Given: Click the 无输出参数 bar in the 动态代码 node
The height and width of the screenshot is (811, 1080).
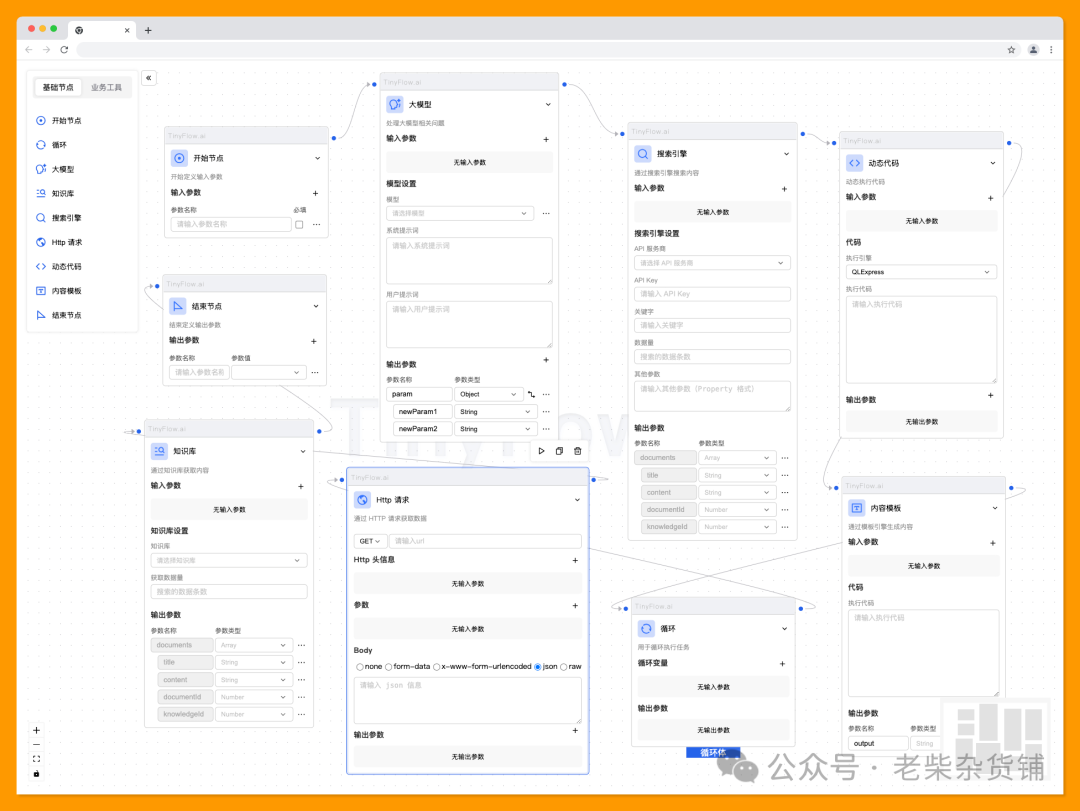Looking at the screenshot, I should click(922, 422).
